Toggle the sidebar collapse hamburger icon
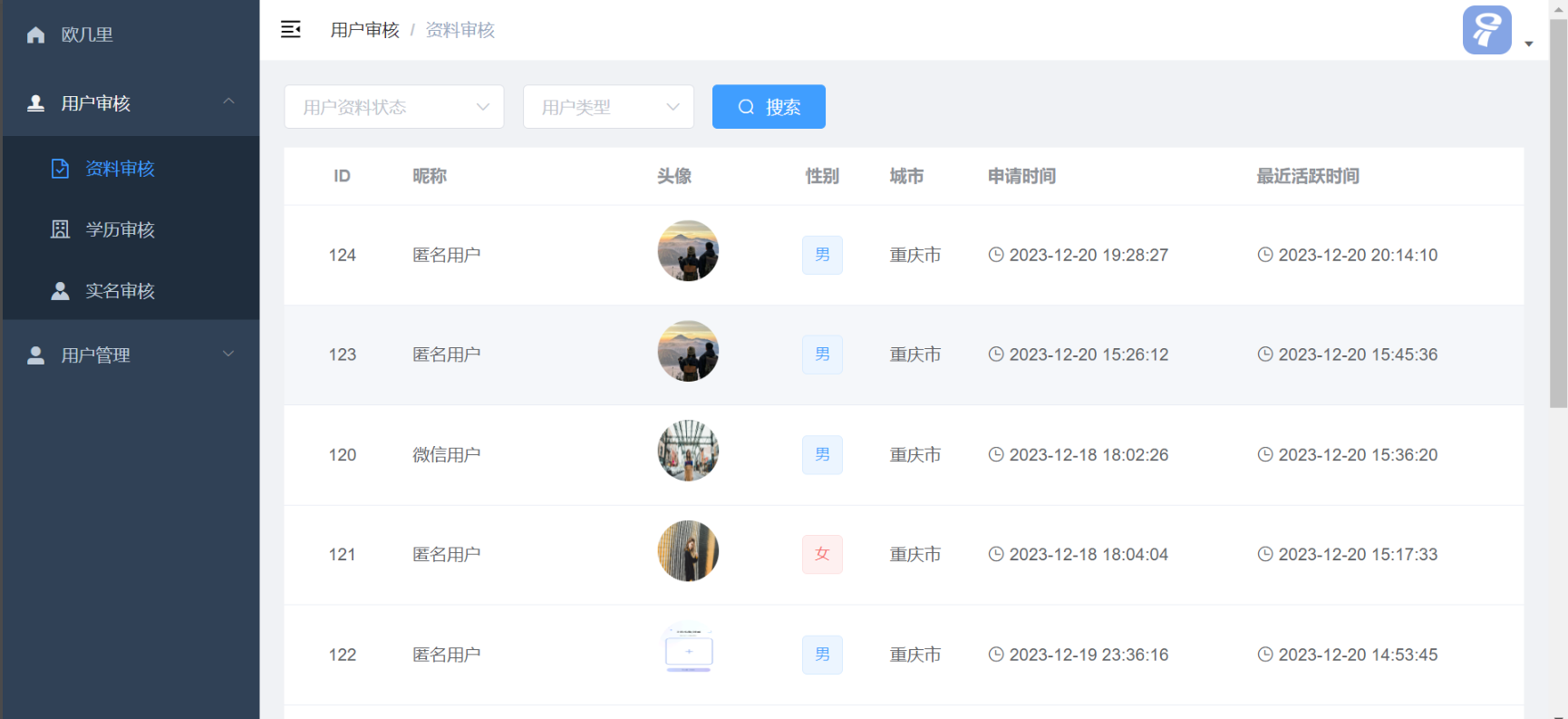The image size is (1568, 719). click(291, 30)
